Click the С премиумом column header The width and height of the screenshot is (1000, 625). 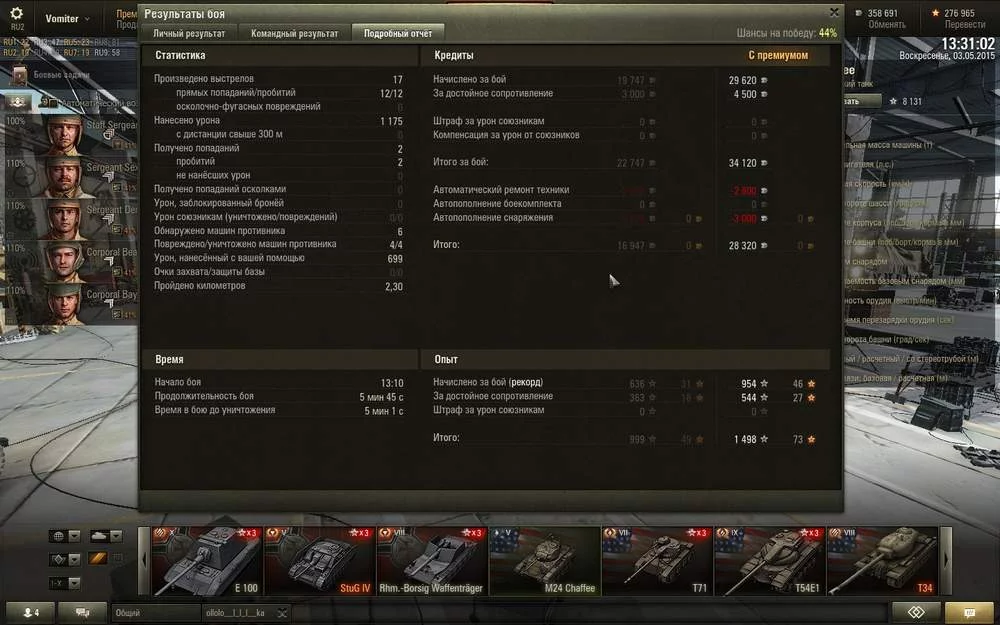coord(777,55)
